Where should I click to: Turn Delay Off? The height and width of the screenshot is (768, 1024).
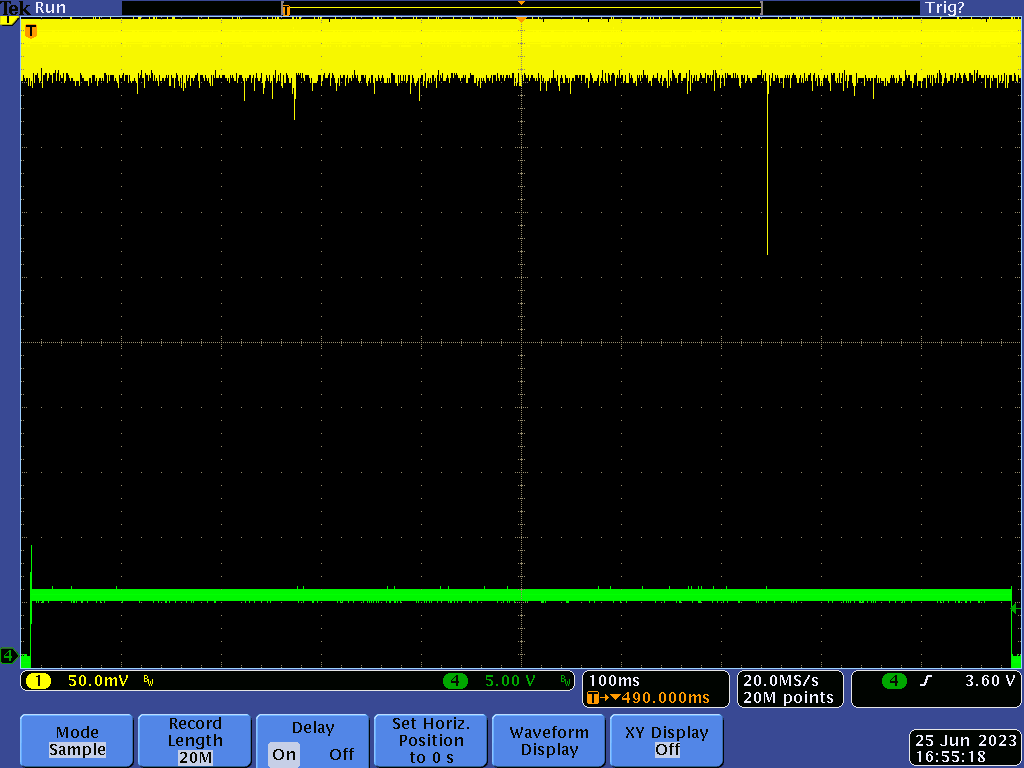[341, 754]
